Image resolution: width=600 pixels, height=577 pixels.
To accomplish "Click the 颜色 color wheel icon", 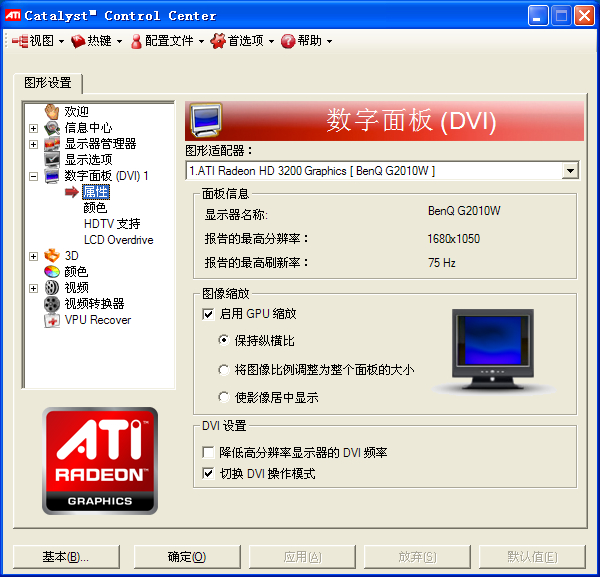I will click(52, 272).
